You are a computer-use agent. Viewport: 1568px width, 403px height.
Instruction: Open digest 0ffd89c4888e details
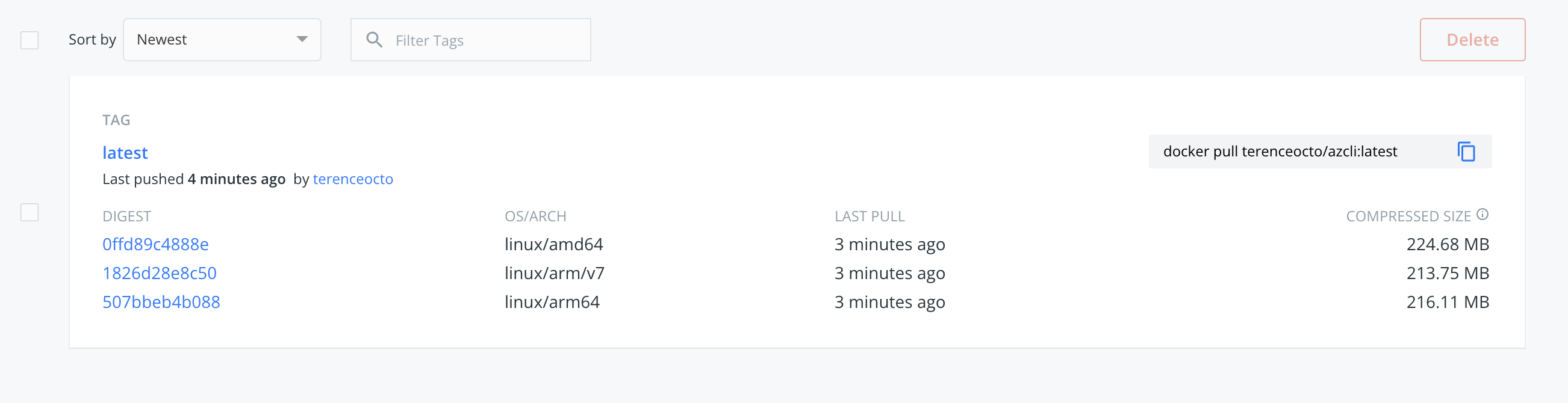tap(155, 244)
